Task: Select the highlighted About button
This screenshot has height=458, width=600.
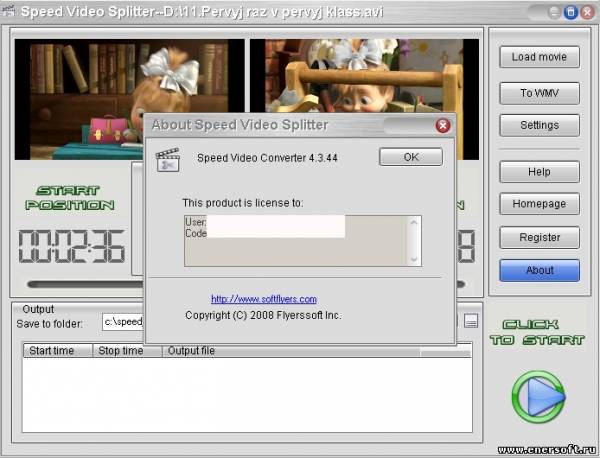Action: 539,270
